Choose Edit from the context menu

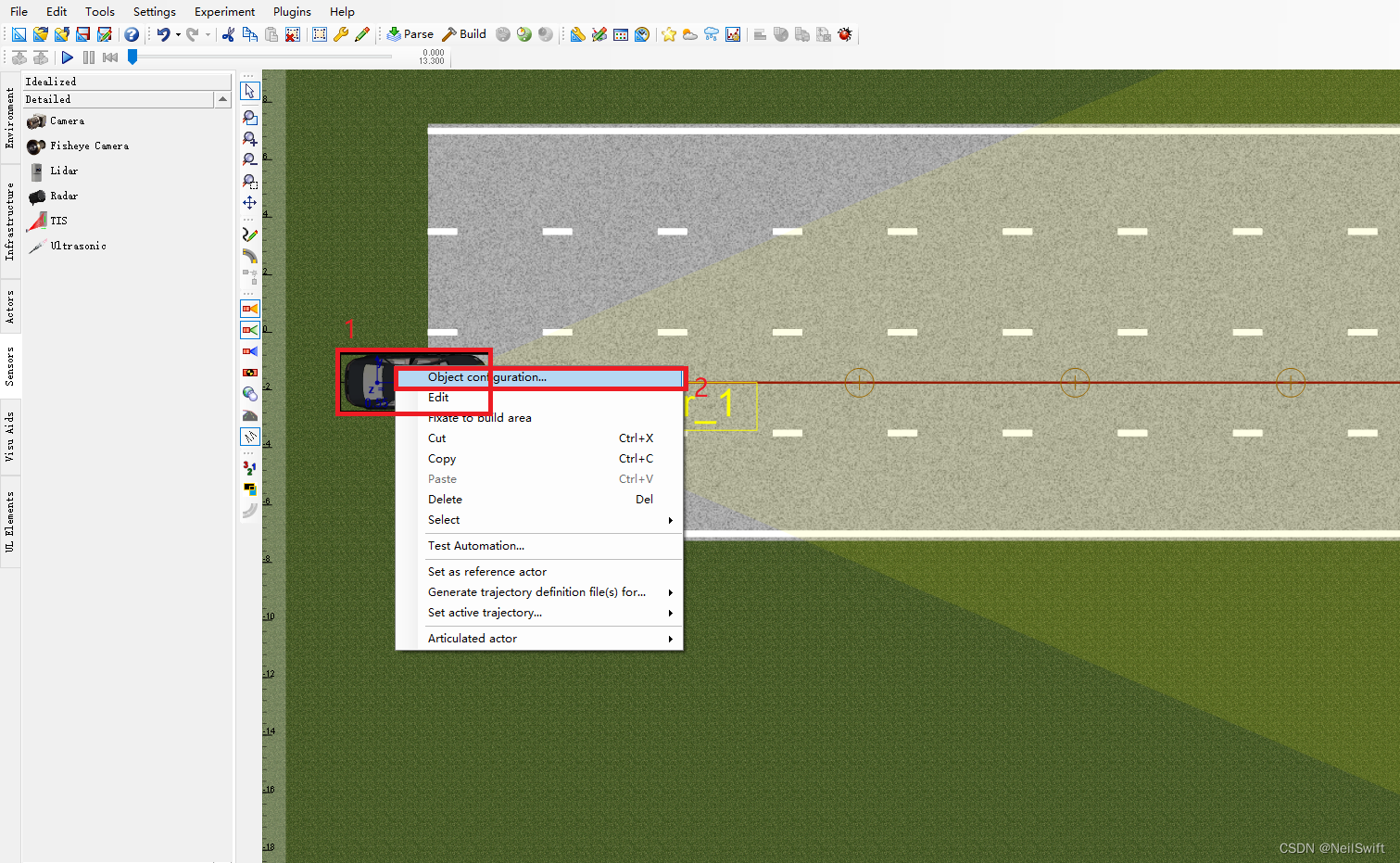539,398
